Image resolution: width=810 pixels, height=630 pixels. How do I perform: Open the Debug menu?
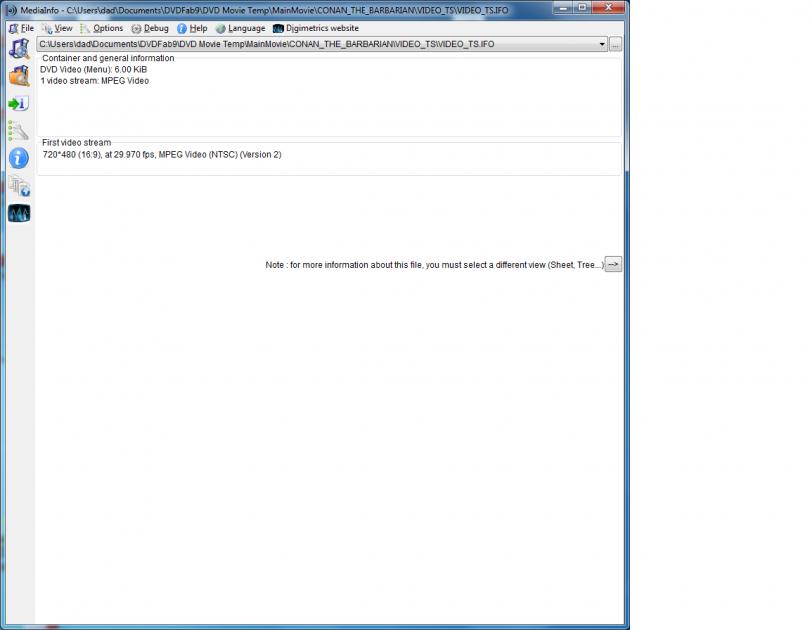(x=150, y=28)
